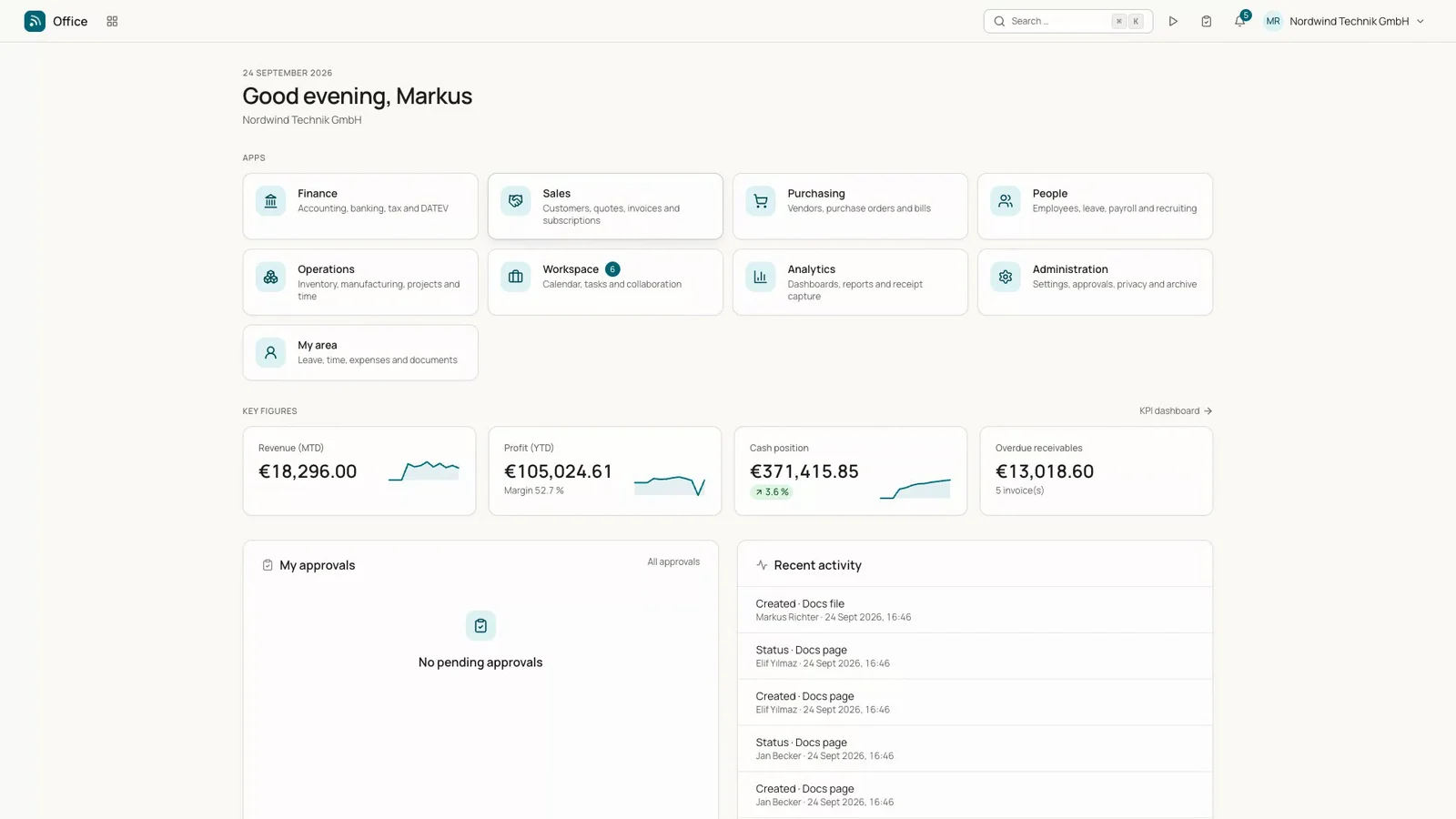Open the Administration gear icon
1456x819 pixels.
1006,277
